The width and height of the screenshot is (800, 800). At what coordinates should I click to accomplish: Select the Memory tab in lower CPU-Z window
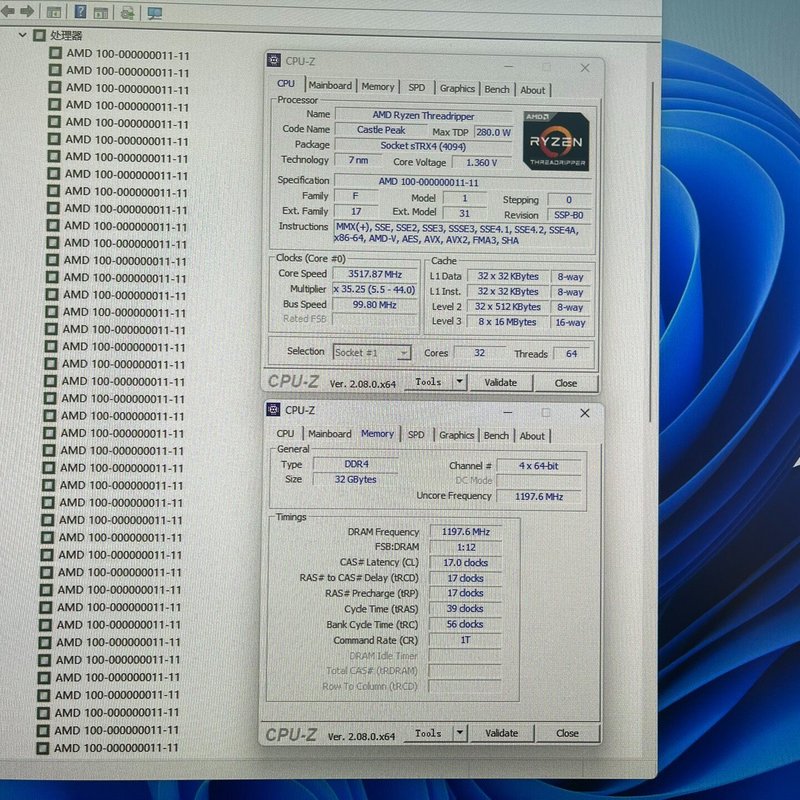tap(378, 433)
